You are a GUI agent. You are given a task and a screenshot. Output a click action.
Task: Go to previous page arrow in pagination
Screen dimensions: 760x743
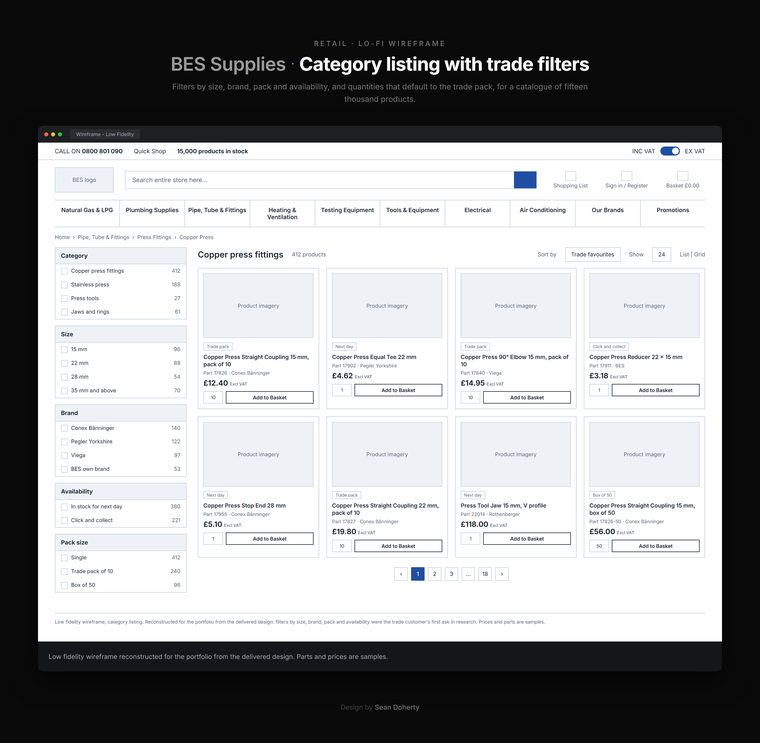click(401, 574)
